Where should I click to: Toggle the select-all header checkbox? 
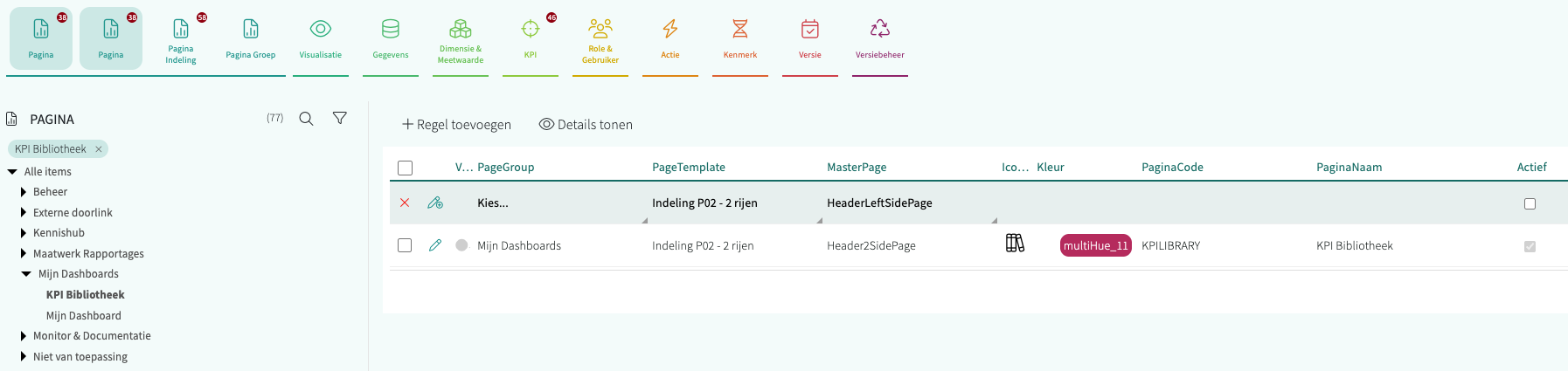(405, 168)
